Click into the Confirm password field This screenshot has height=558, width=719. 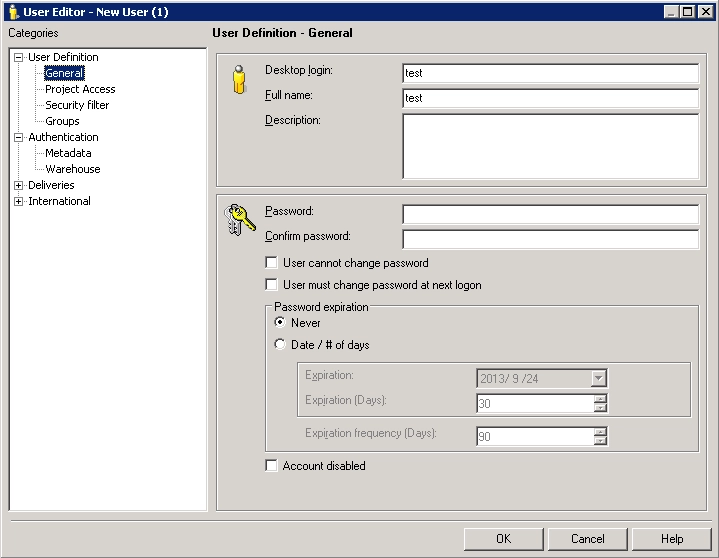click(551, 239)
